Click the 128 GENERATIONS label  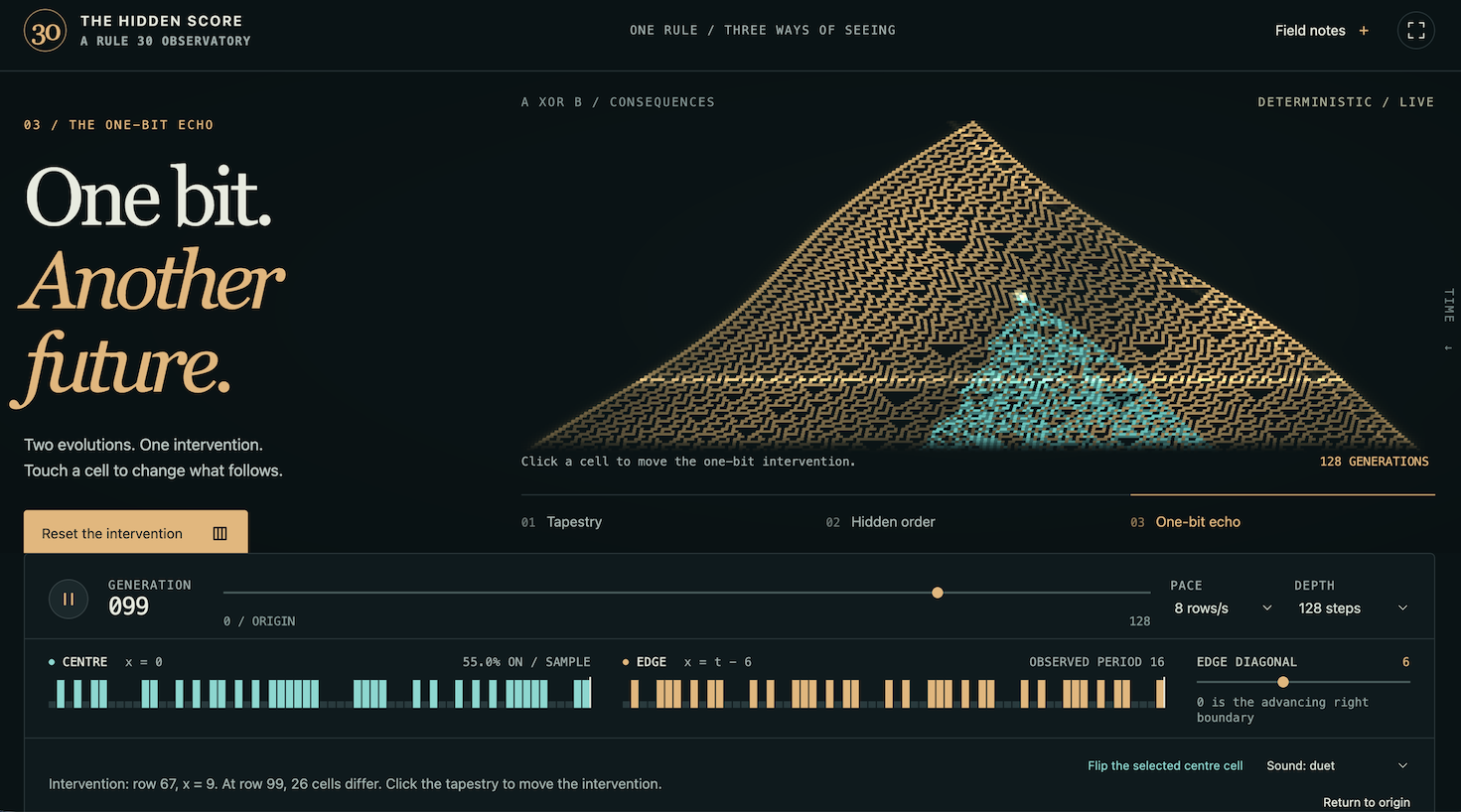click(x=1374, y=462)
